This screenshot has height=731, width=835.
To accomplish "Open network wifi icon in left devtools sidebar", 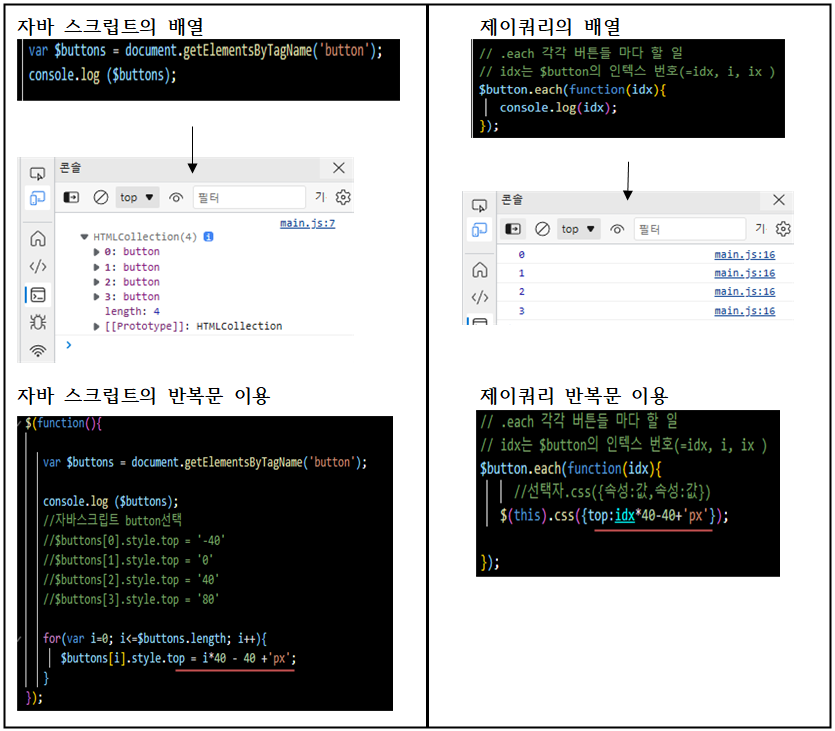I will click(38, 350).
